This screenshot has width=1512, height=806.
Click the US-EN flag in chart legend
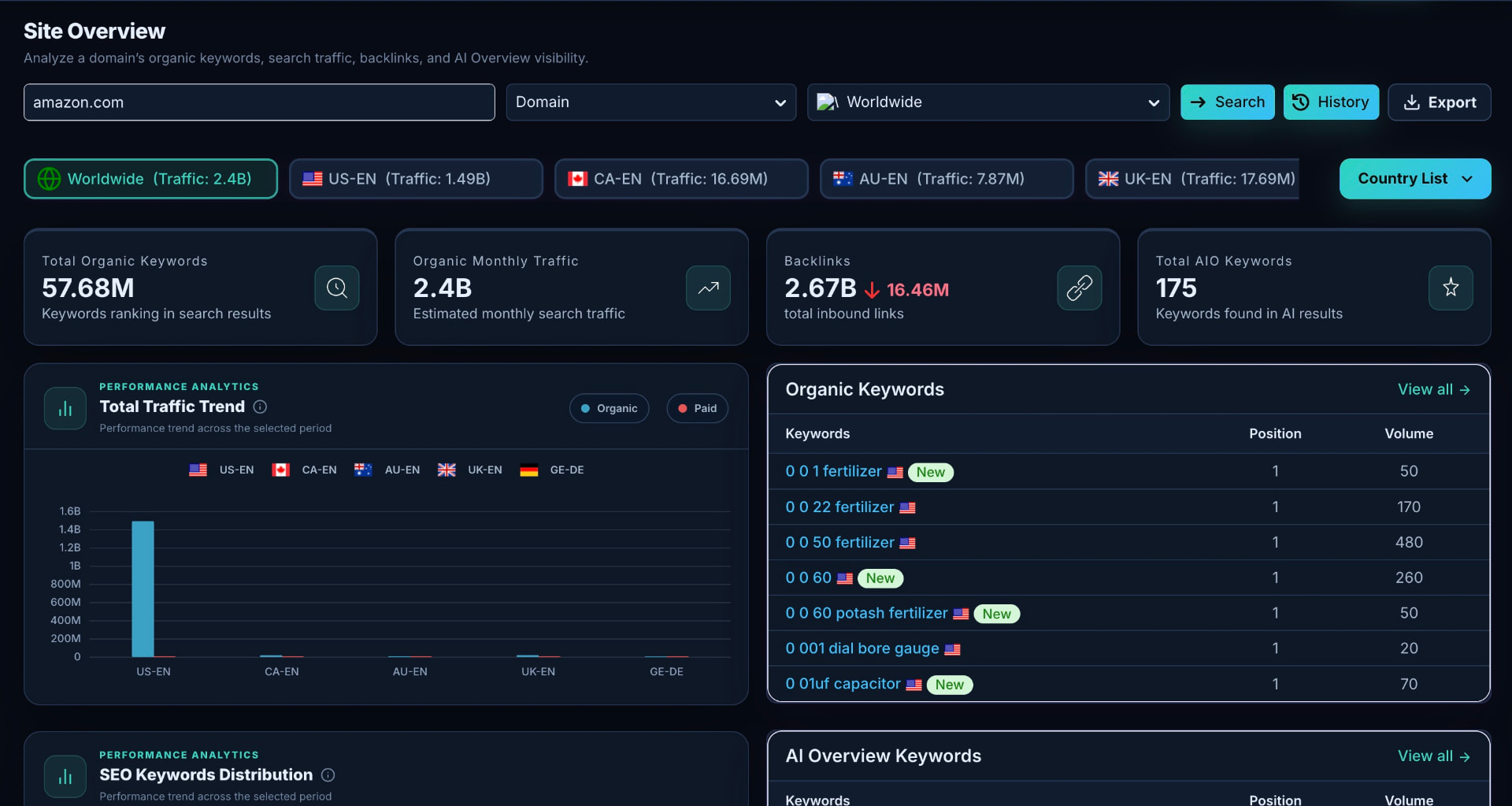[x=198, y=470]
